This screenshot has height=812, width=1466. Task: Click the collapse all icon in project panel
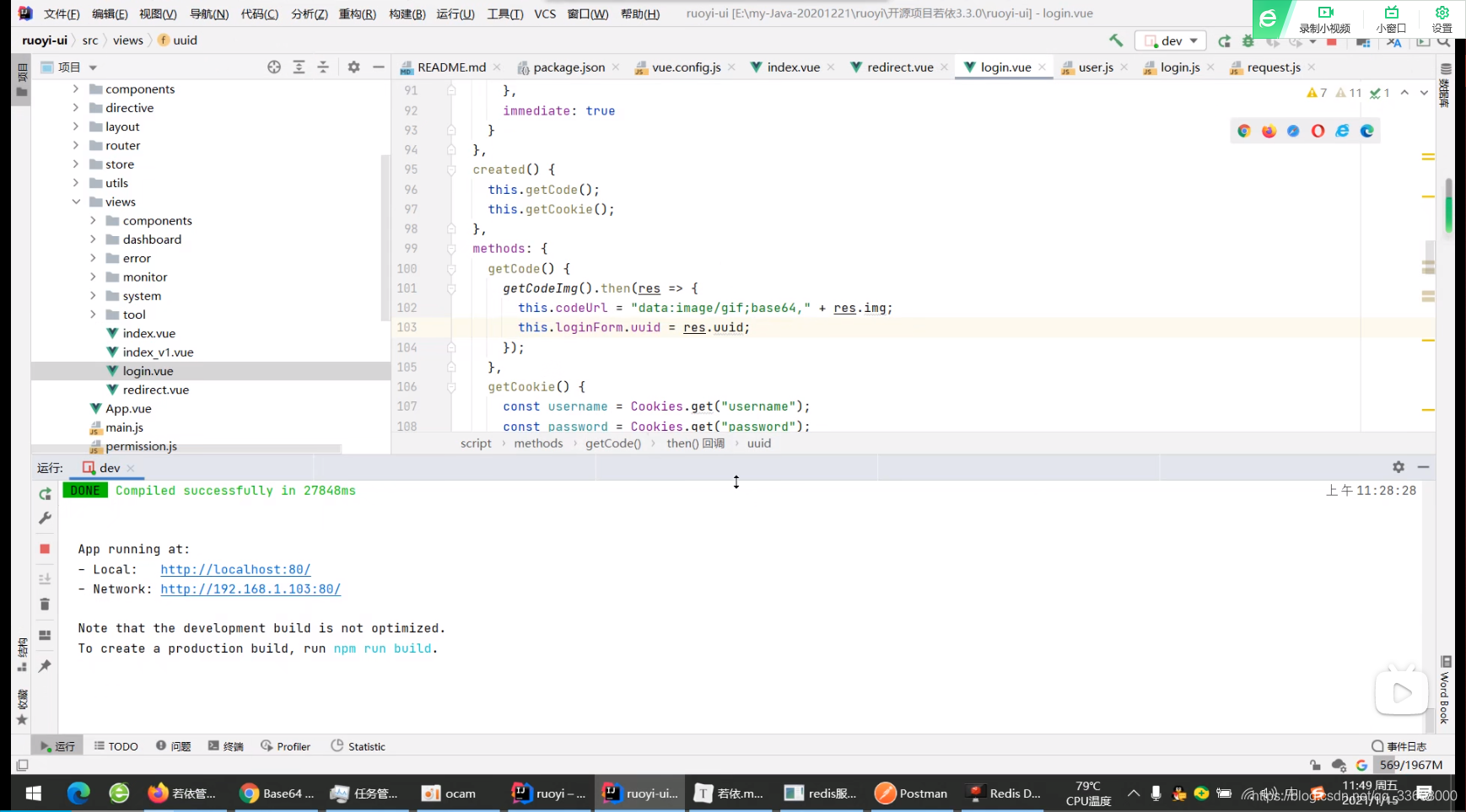click(323, 67)
